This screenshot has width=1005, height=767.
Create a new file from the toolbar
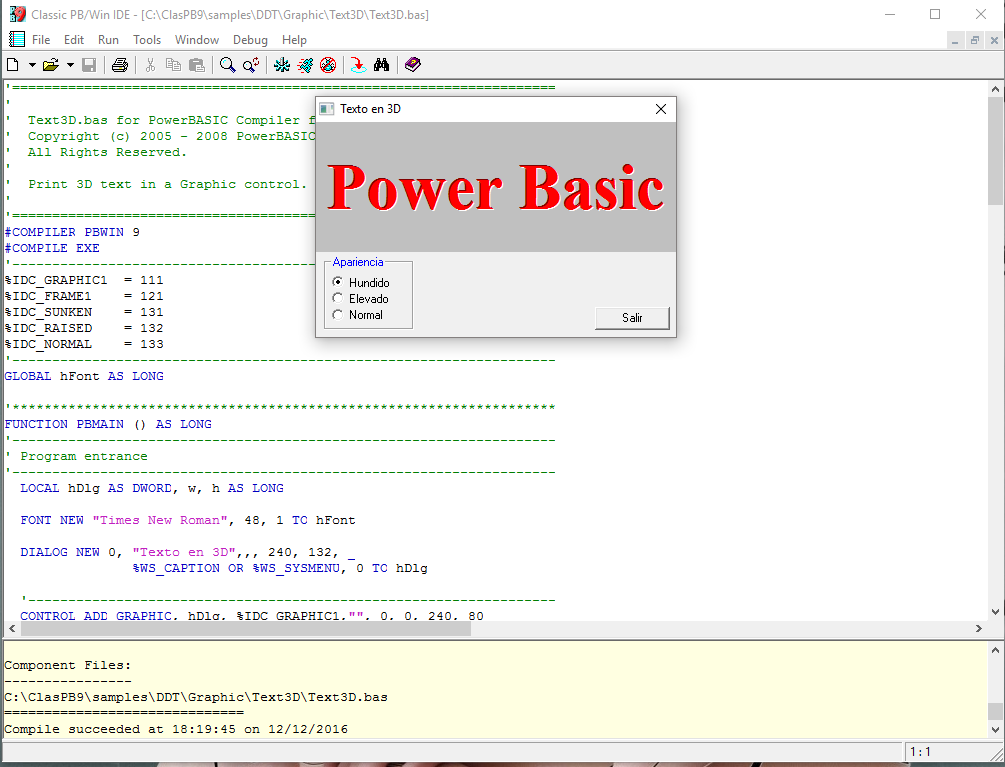(13, 64)
